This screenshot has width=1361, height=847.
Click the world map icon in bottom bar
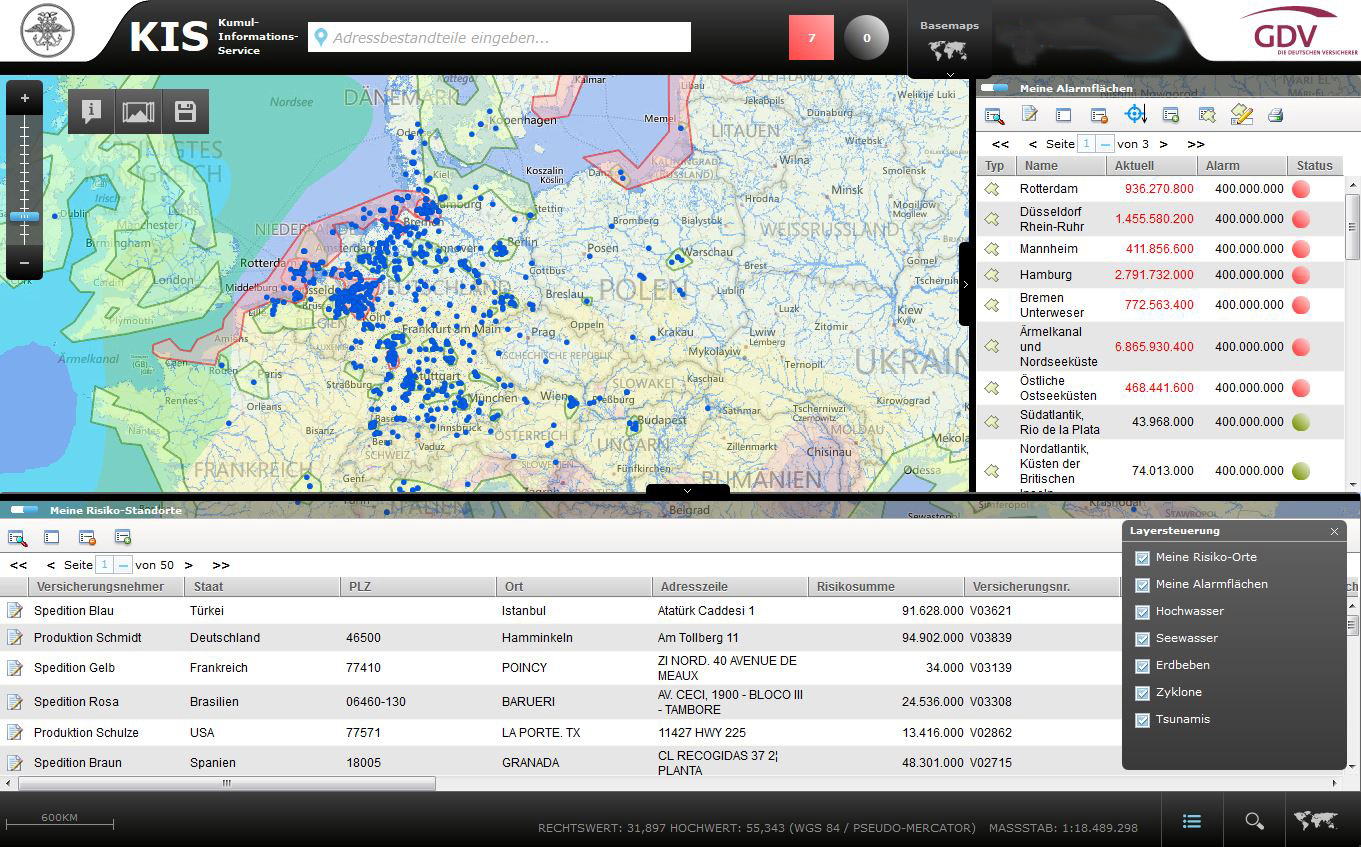pyautogui.click(x=1316, y=821)
